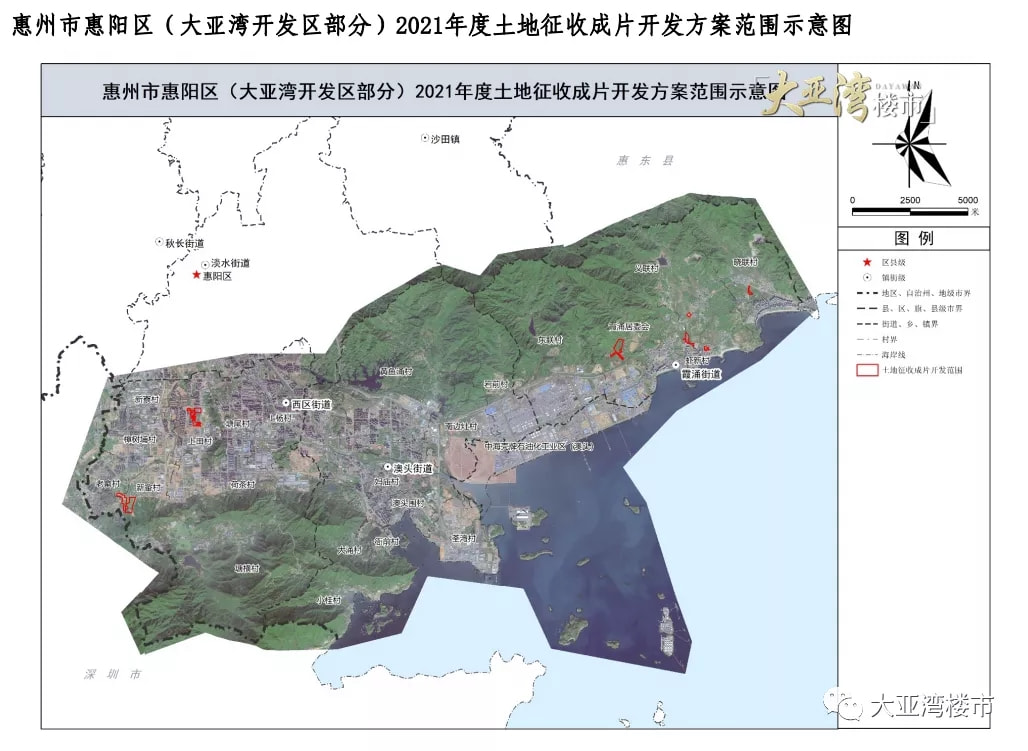Click the red outlined plot near 新畲村
The image size is (1028, 751).
(126, 502)
